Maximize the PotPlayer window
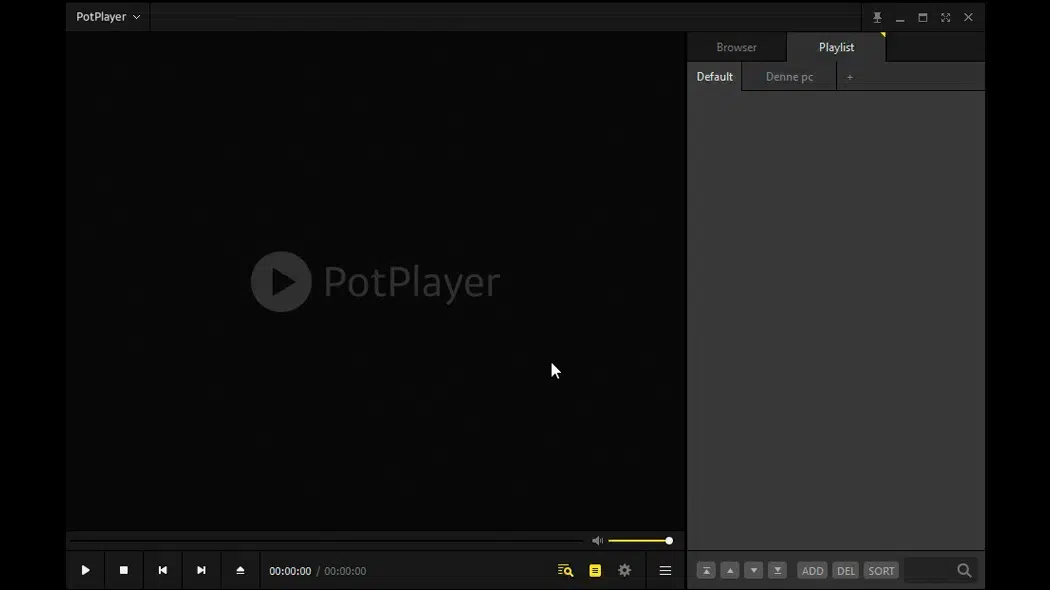This screenshot has width=1050, height=590. (x=923, y=17)
